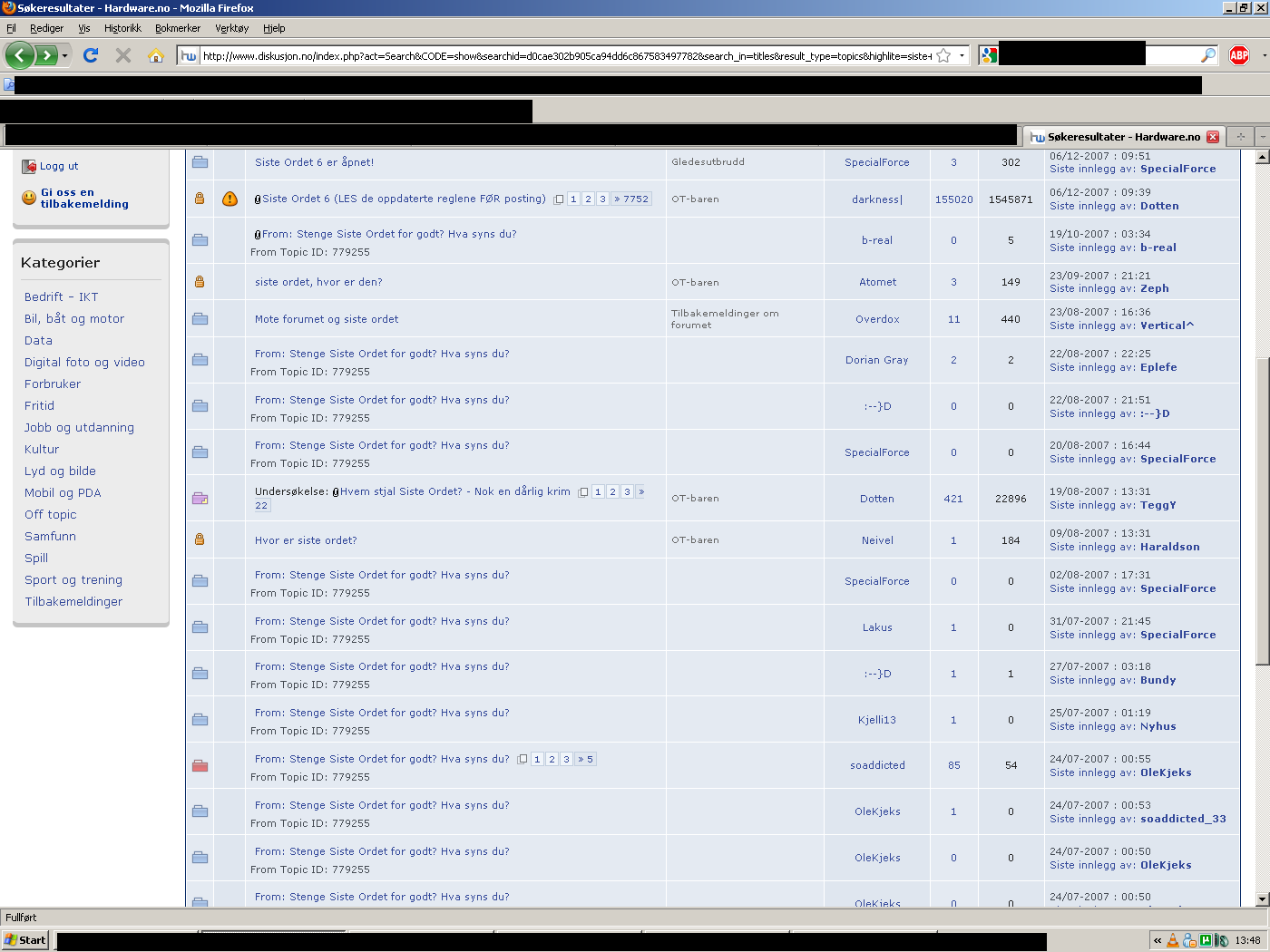
Task: Click lock icon on siste ordet, hvor er den row
Action: 200,282
